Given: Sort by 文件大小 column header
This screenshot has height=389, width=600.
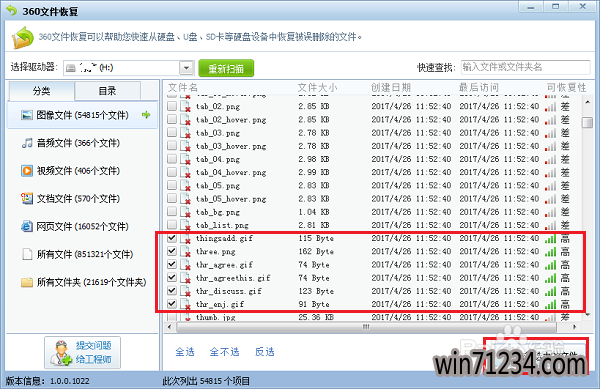Looking at the screenshot, I should tap(317, 88).
